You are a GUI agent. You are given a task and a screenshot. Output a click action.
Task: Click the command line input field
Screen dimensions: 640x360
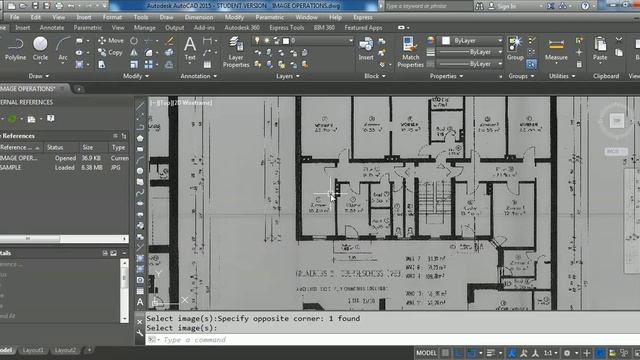coord(392,340)
